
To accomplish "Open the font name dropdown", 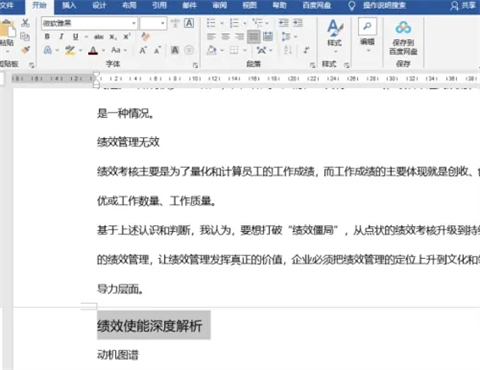I will click(134, 23).
